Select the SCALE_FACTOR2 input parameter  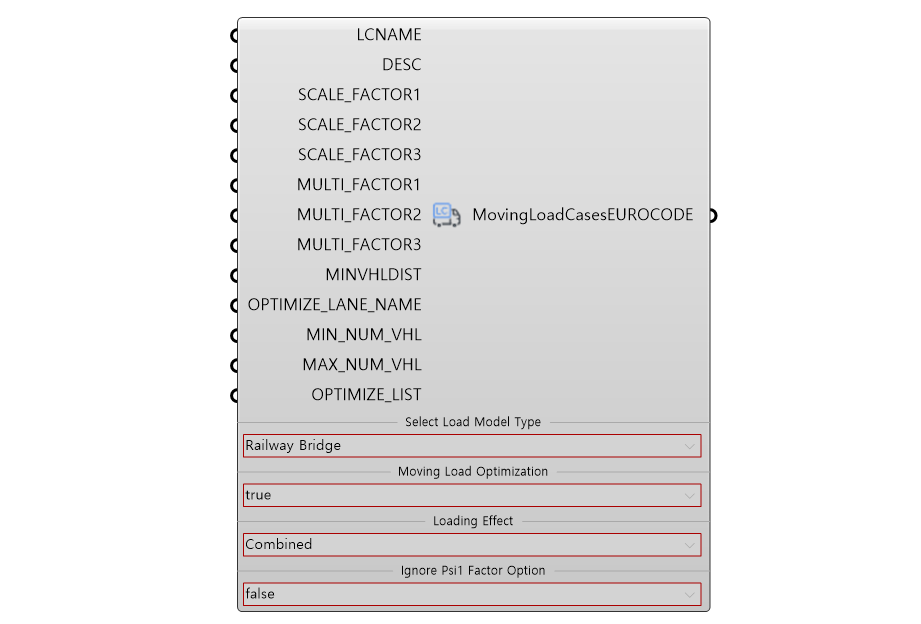click(359, 125)
